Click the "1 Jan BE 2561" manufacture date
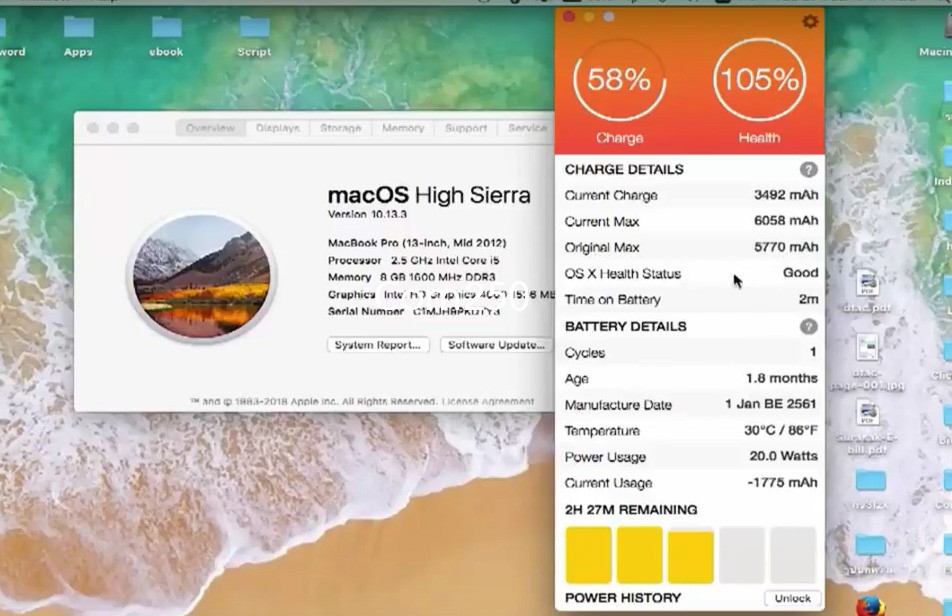Viewport: 952px width, 616px height. (x=771, y=404)
